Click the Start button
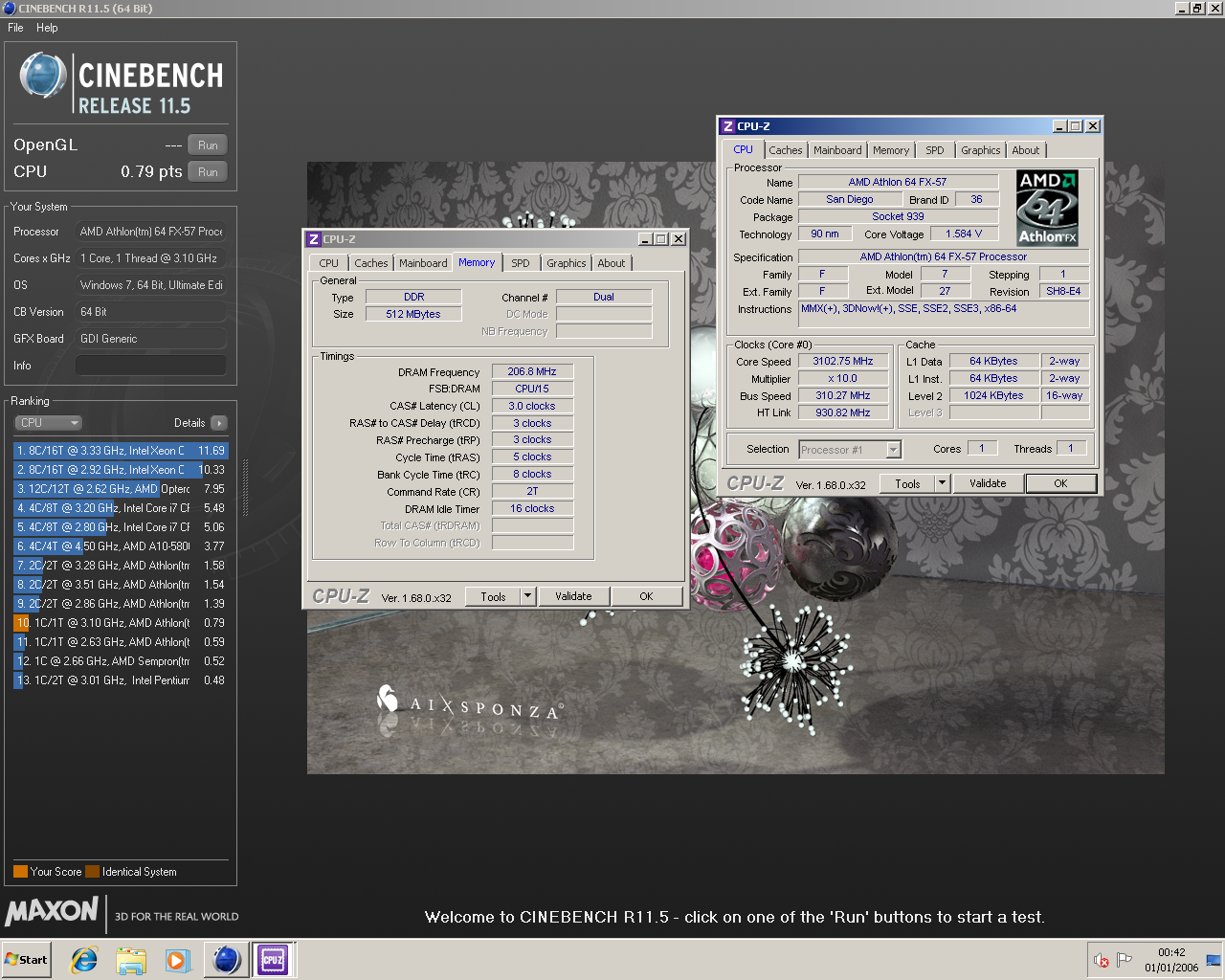 [x=26, y=960]
